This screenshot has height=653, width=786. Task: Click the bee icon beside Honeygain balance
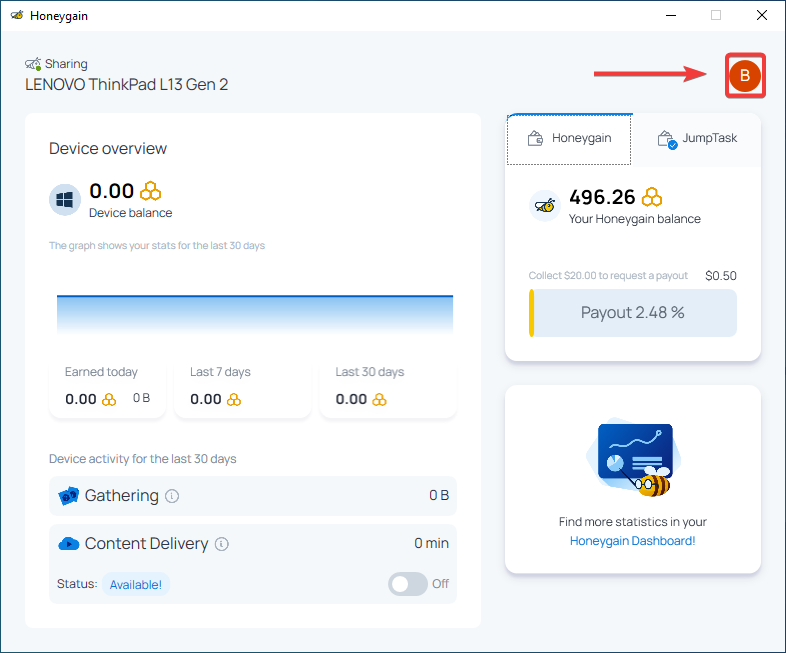tap(545, 205)
